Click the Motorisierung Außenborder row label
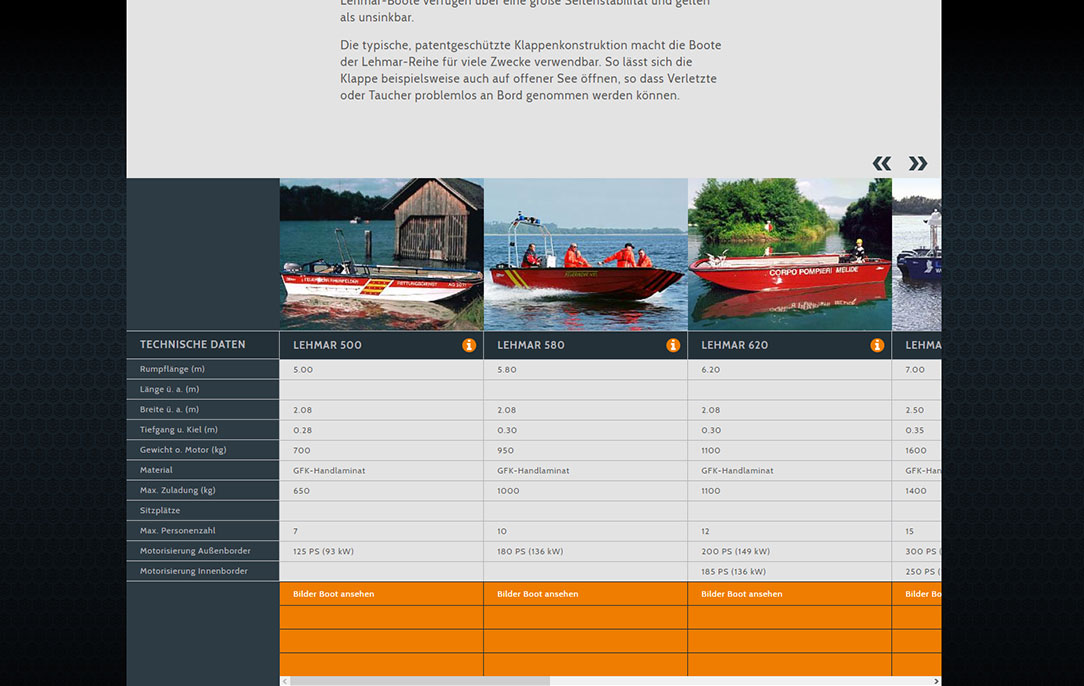Image resolution: width=1084 pixels, height=686 pixels. coord(195,551)
